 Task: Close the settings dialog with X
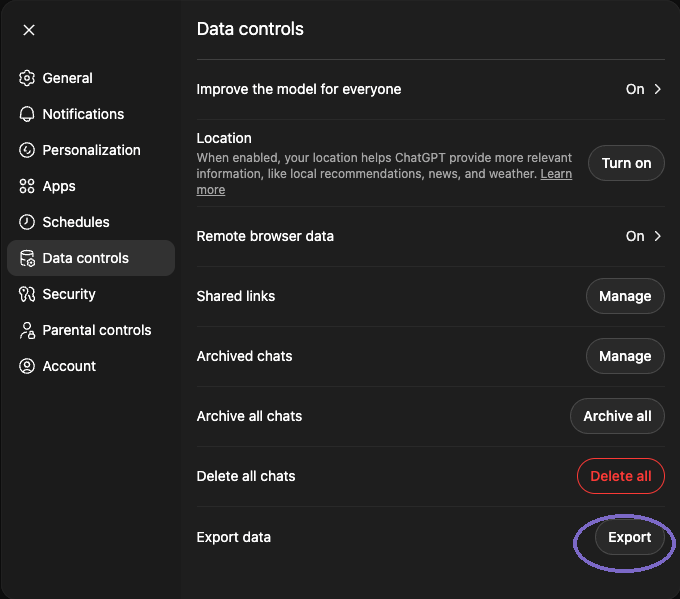point(29,30)
